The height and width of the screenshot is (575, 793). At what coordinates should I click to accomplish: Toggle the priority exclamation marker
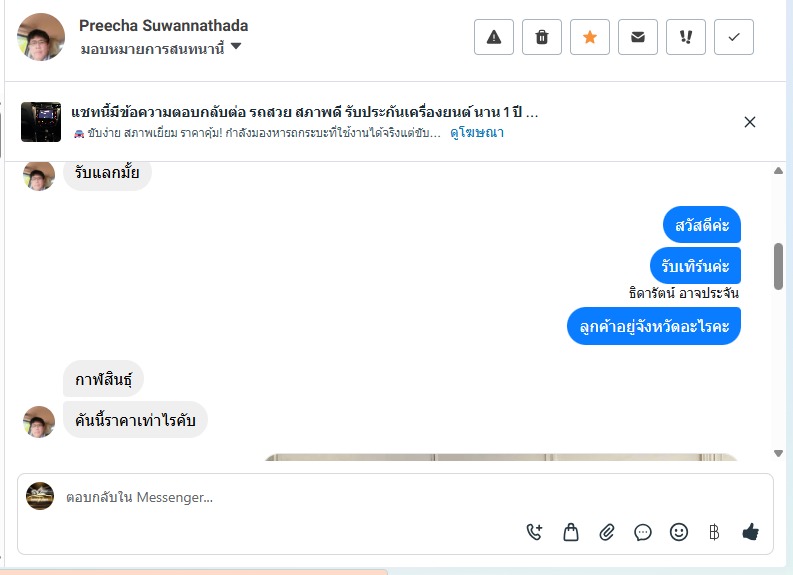coord(686,37)
